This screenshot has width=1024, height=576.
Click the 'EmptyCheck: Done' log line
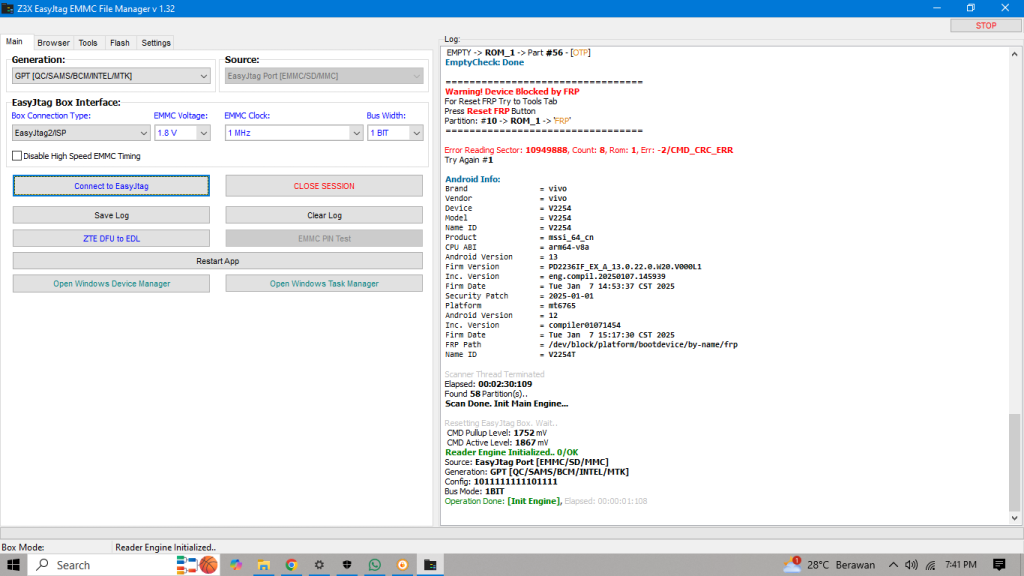point(484,63)
